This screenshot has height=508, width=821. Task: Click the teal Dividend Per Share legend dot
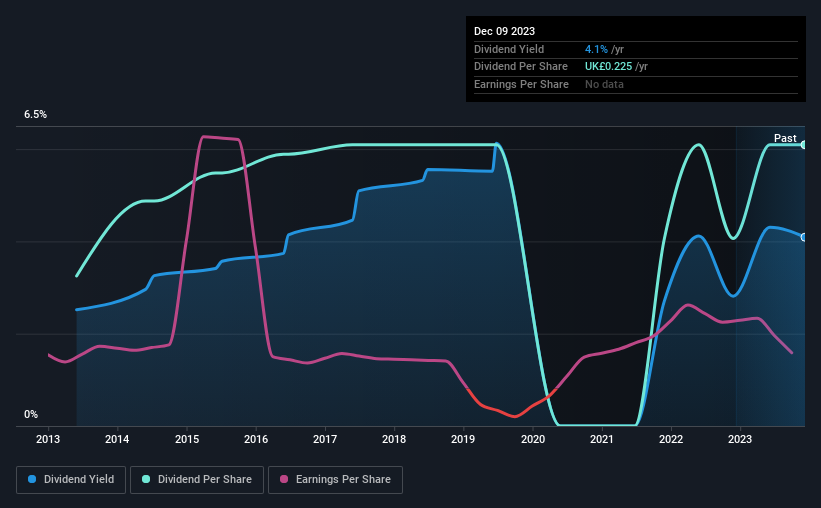coord(146,479)
